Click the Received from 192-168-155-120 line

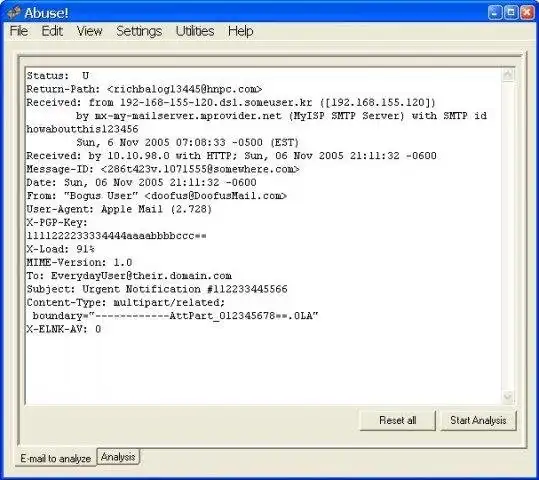click(x=231, y=102)
